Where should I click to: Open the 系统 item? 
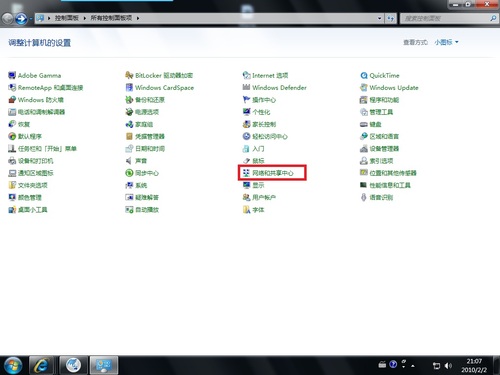136,185
